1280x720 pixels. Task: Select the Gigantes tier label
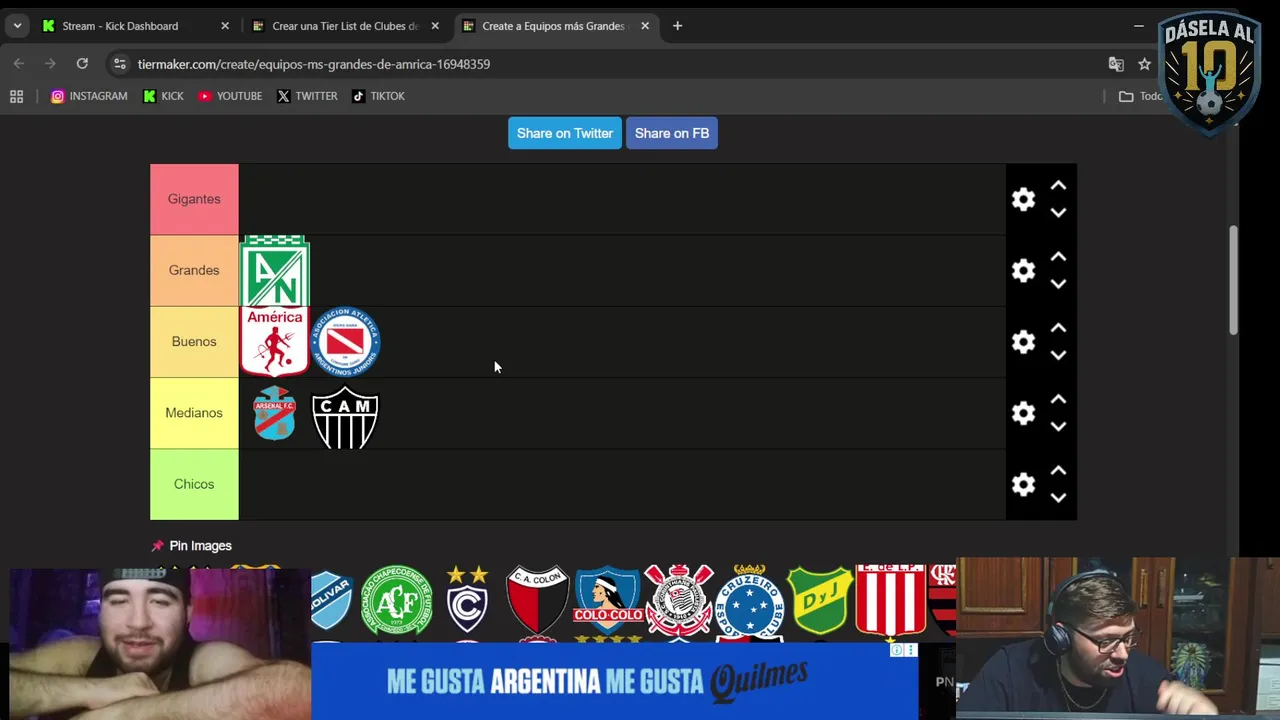[194, 199]
